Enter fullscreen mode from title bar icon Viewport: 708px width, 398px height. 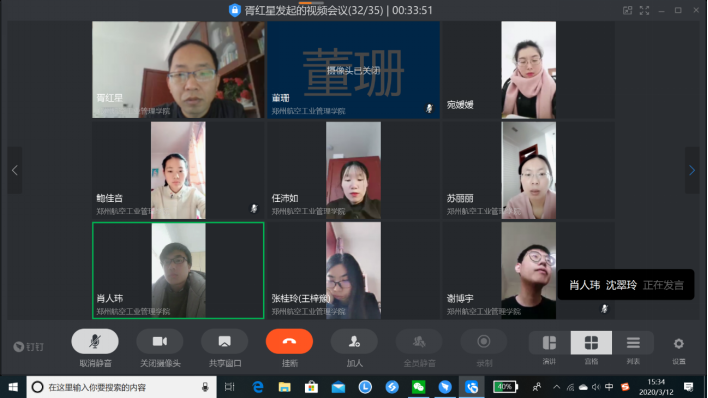(644, 10)
